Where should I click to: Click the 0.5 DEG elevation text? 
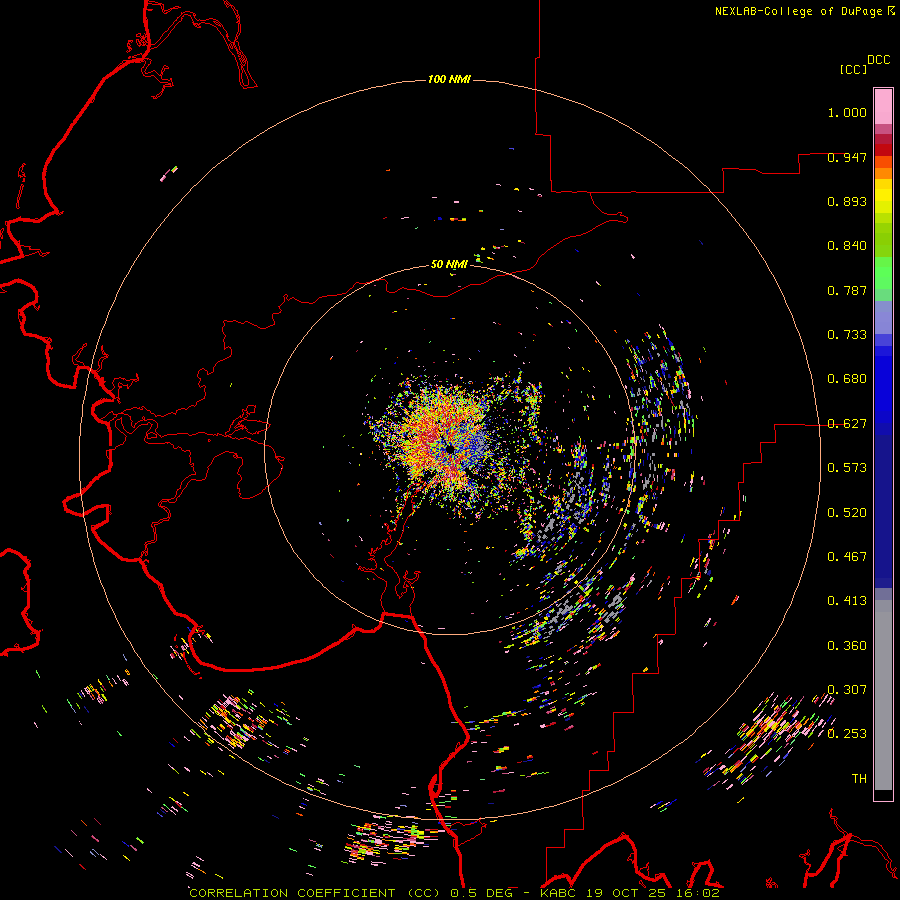tap(481, 893)
